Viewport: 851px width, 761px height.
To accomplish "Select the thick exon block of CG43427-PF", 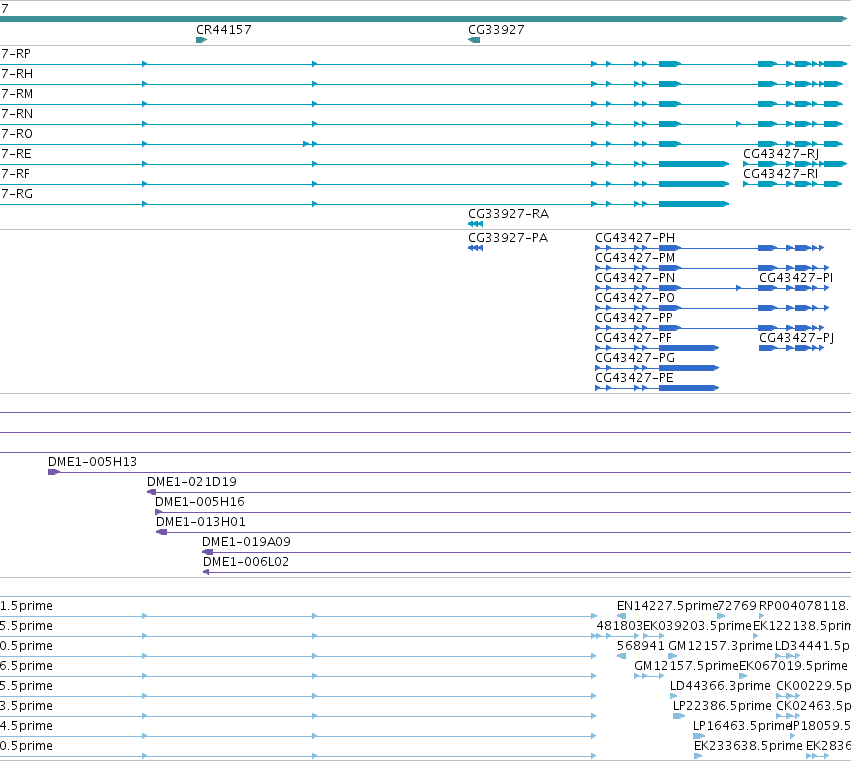I will (x=689, y=348).
